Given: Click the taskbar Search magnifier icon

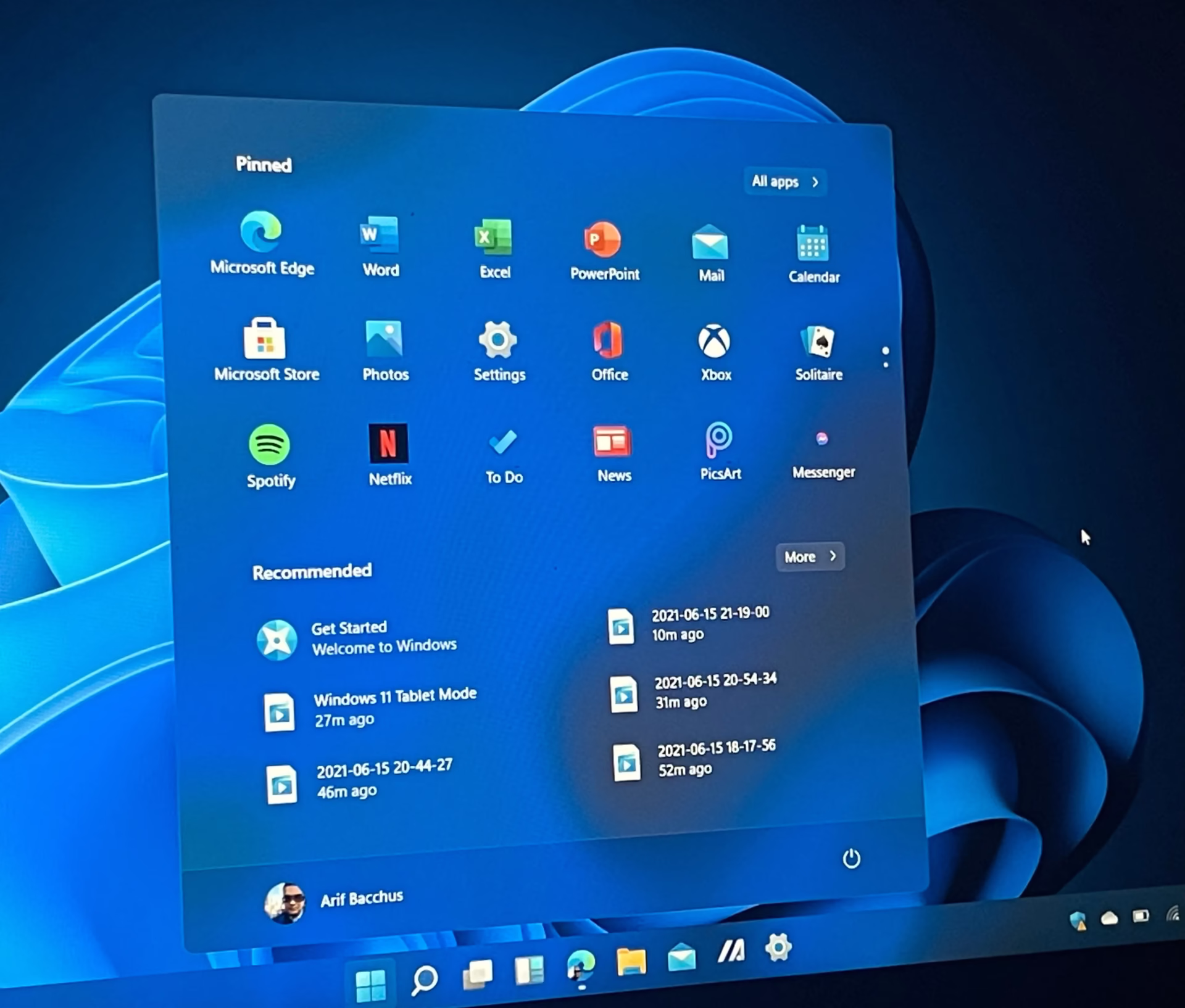Looking at the screenshot, I should click(424, 979).
